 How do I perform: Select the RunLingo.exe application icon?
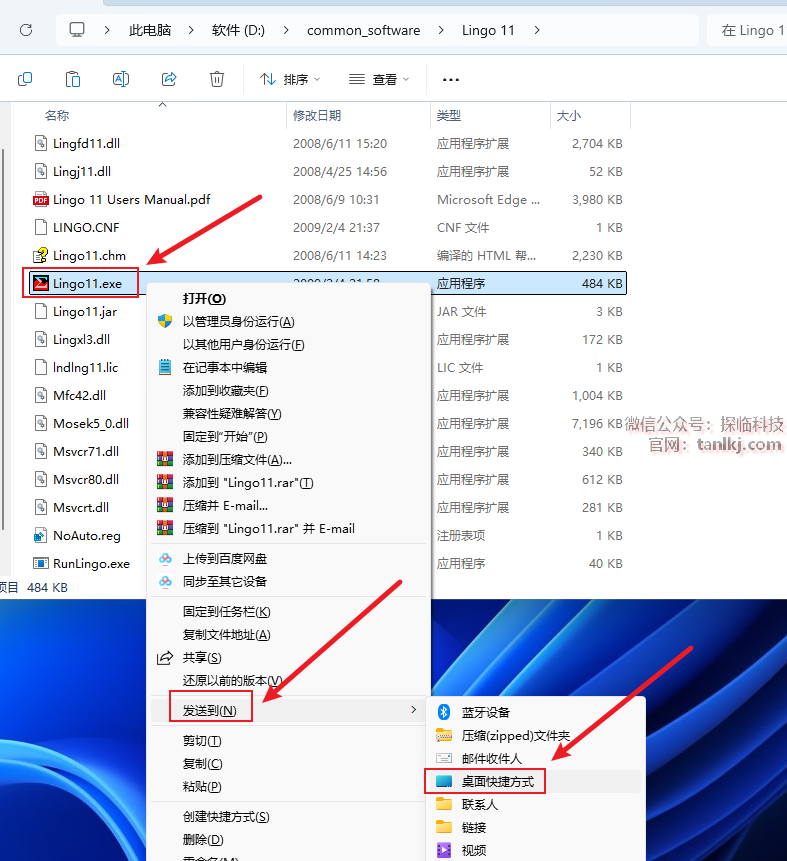41,563
